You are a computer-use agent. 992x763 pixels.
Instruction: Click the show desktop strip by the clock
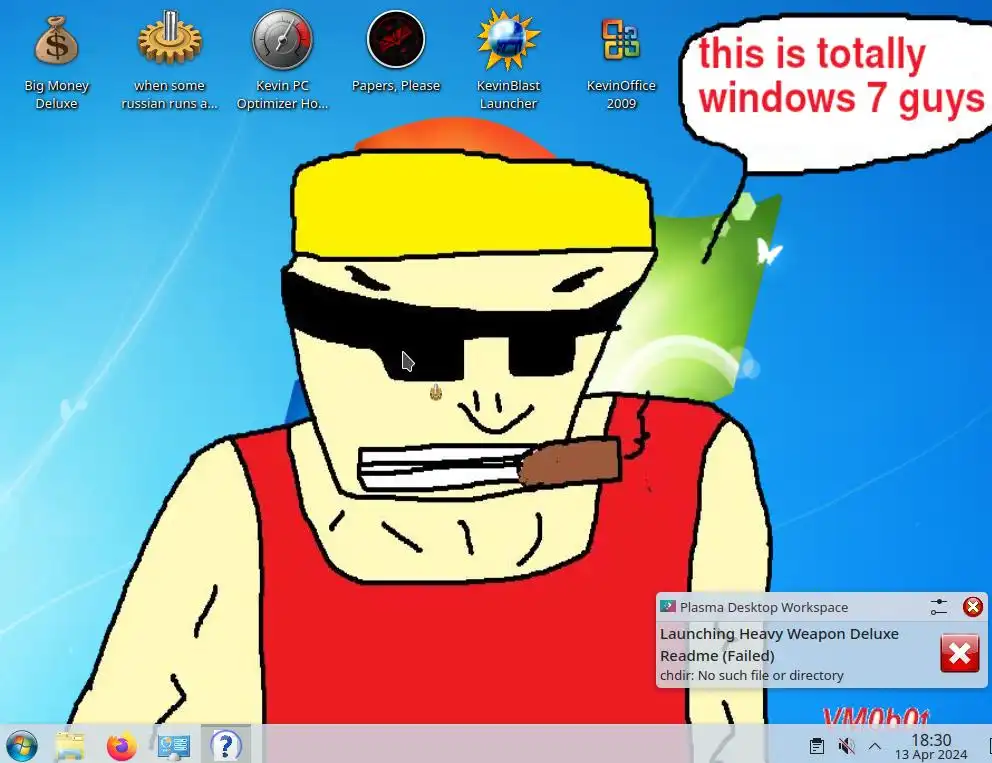tap(989, 747)
